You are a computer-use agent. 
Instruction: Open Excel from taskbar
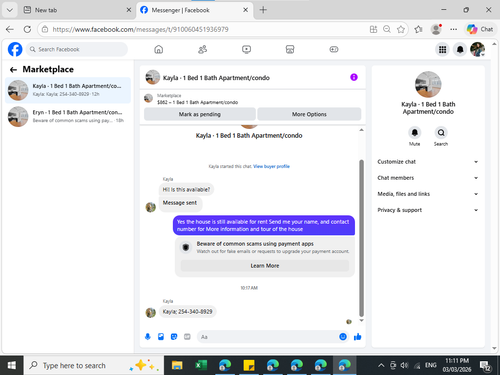pyautogui.click(x=201, y=365)
